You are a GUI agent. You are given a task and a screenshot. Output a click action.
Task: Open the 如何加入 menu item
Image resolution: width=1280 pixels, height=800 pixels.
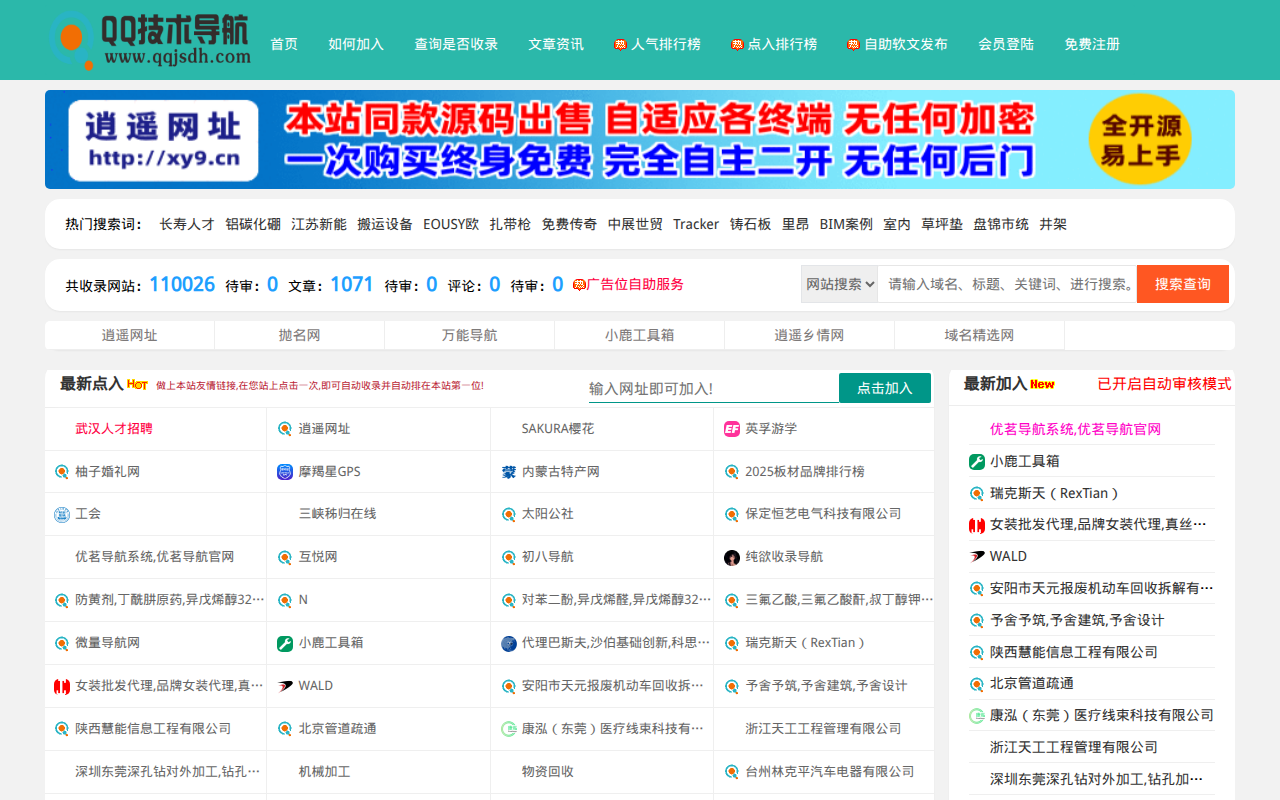tap(356, 44)
